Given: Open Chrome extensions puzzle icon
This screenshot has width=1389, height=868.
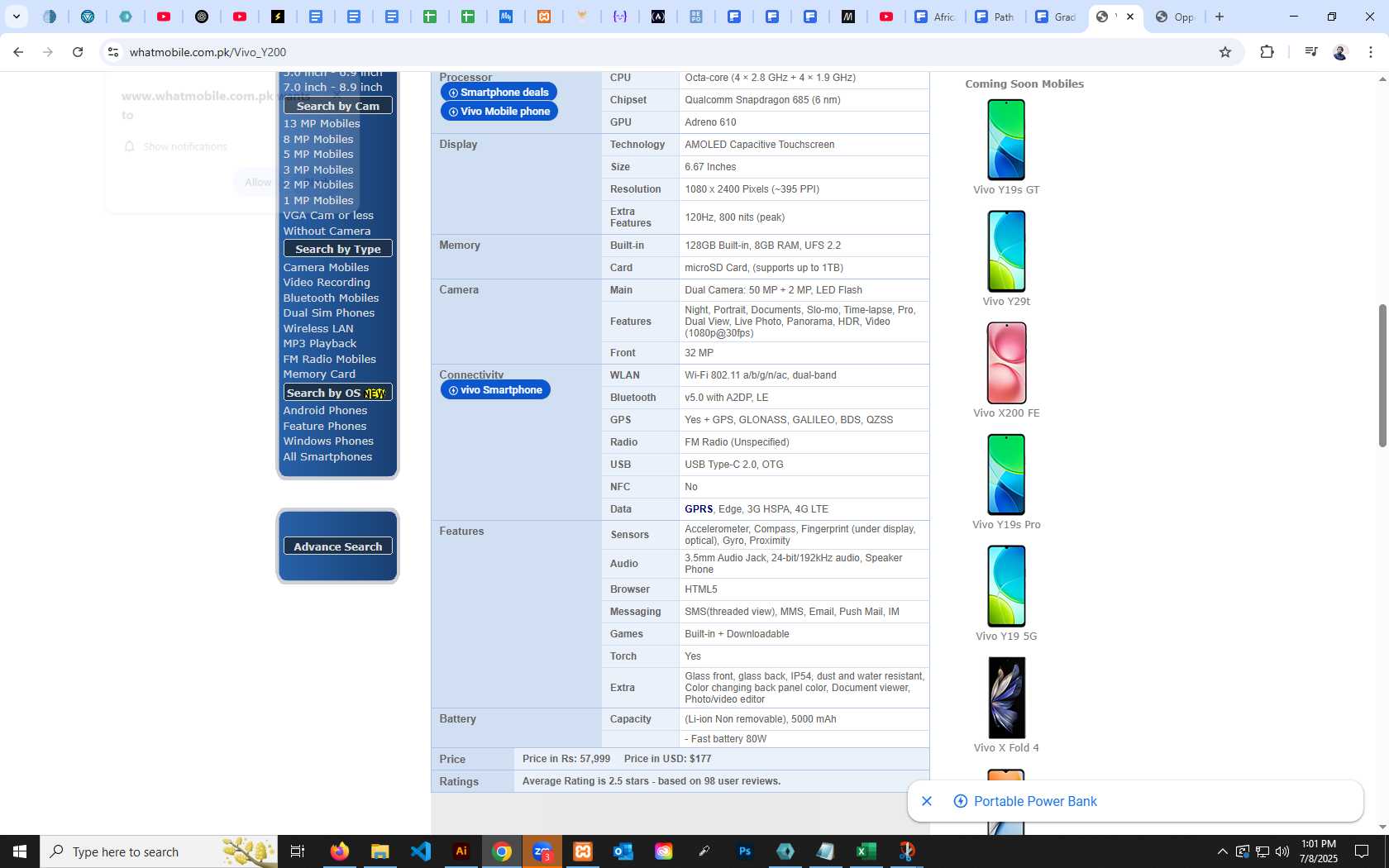Looking at the screenshot, I should (x=1267, y=52).
